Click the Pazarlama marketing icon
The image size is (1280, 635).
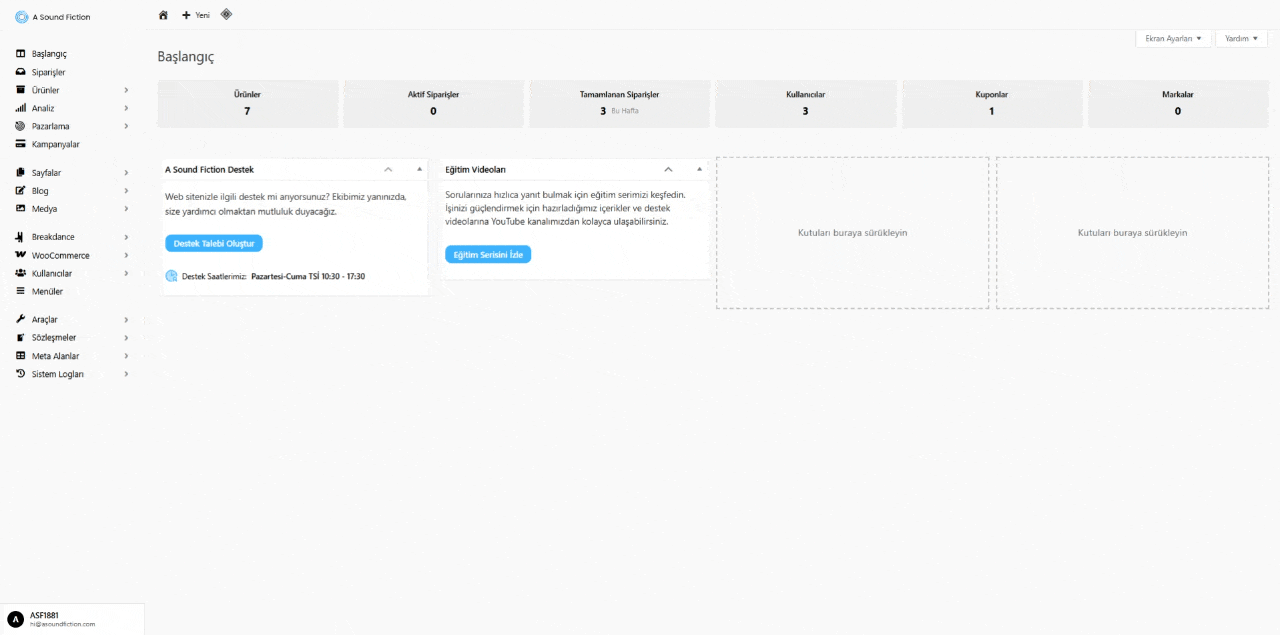(20, 126)
